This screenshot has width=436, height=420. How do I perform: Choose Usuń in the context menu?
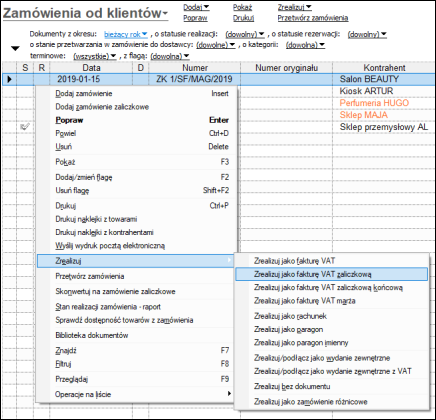pos(137,147)
